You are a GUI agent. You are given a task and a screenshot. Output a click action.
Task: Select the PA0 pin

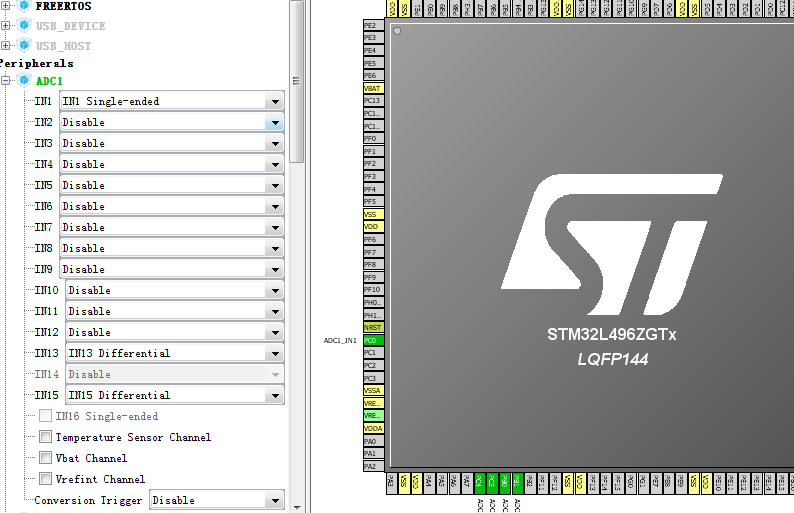tap(373, 441)
